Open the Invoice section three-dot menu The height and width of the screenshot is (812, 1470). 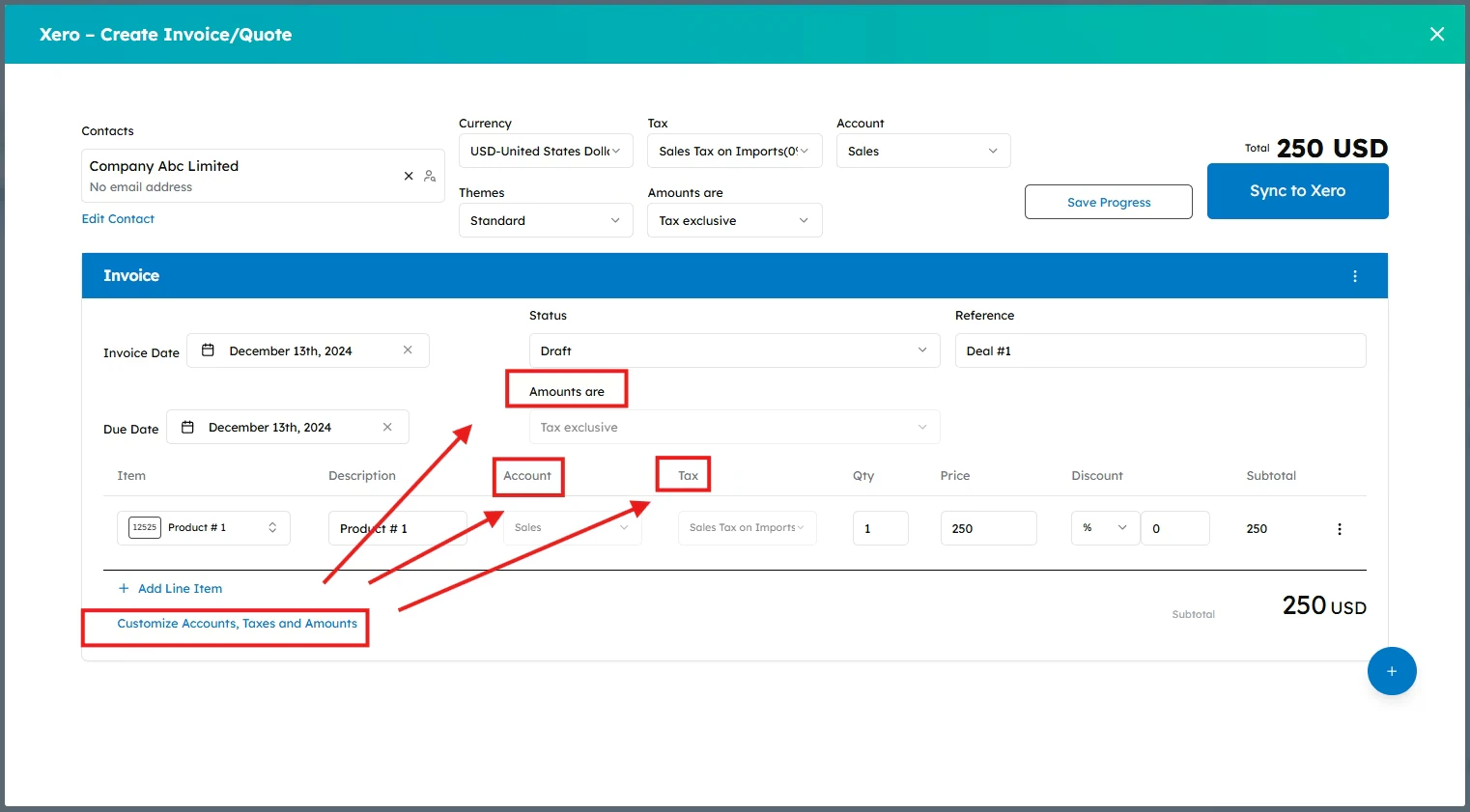1355,276
